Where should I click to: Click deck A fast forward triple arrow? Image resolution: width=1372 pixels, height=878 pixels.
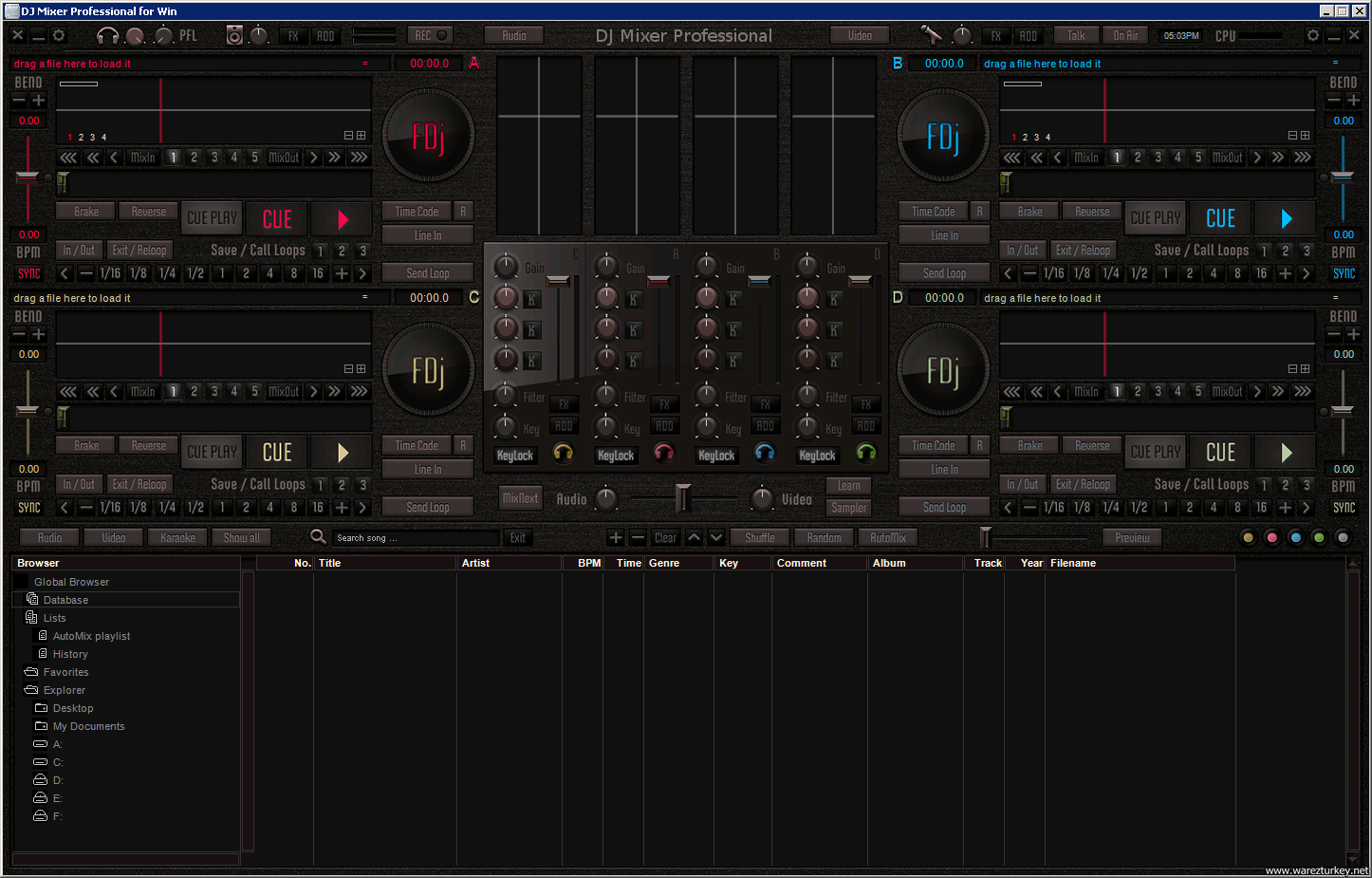(359, 158)
